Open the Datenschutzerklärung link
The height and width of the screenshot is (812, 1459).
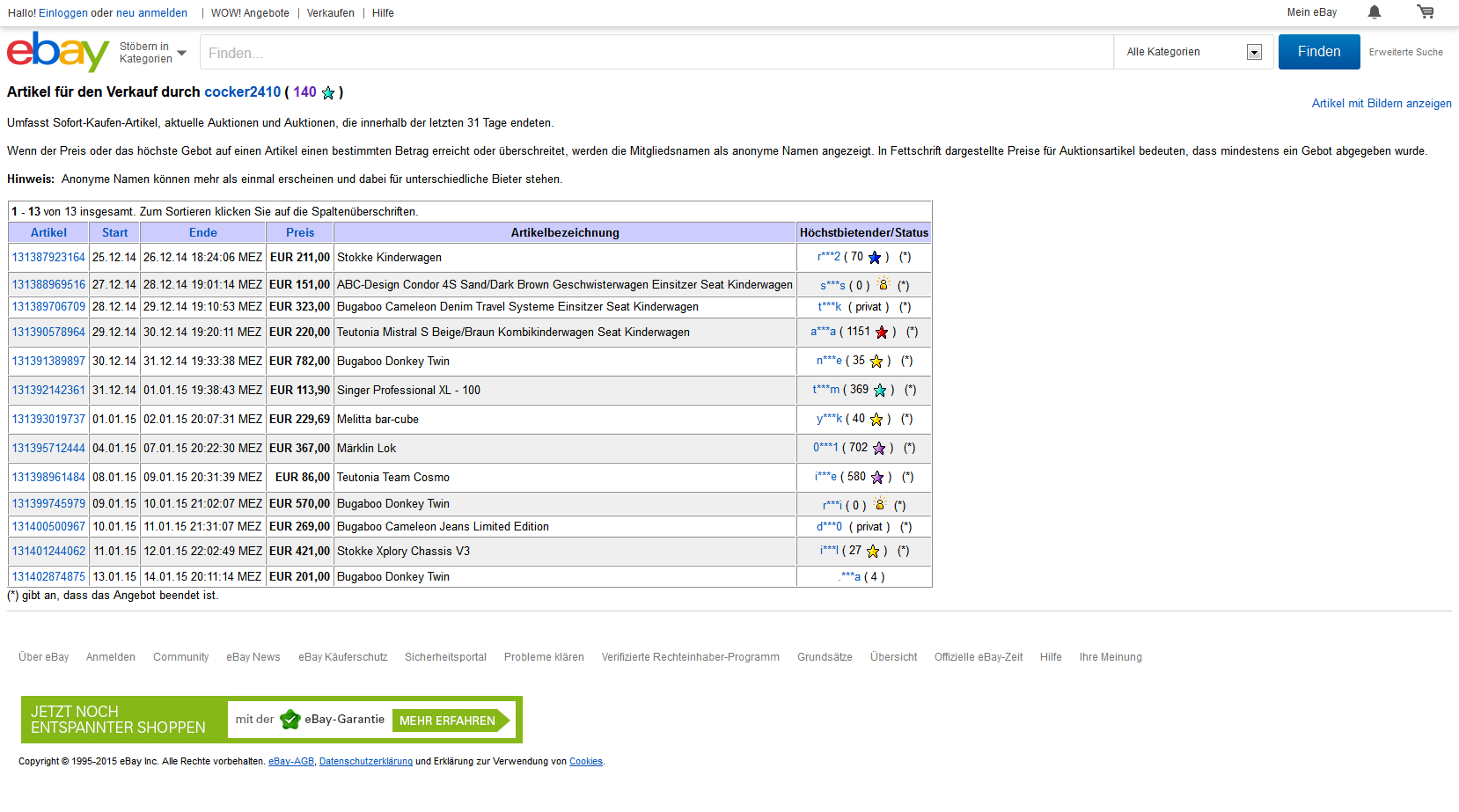366,762
